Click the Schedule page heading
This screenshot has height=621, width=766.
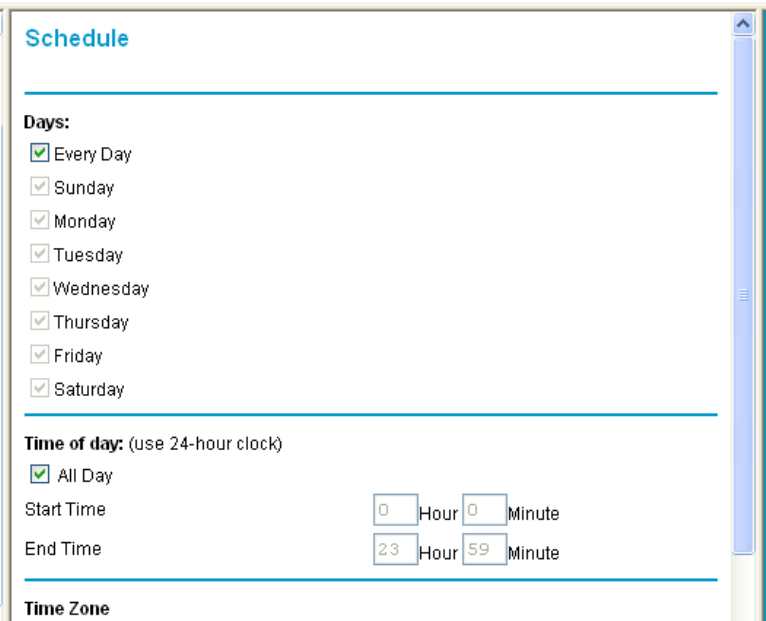77,39
